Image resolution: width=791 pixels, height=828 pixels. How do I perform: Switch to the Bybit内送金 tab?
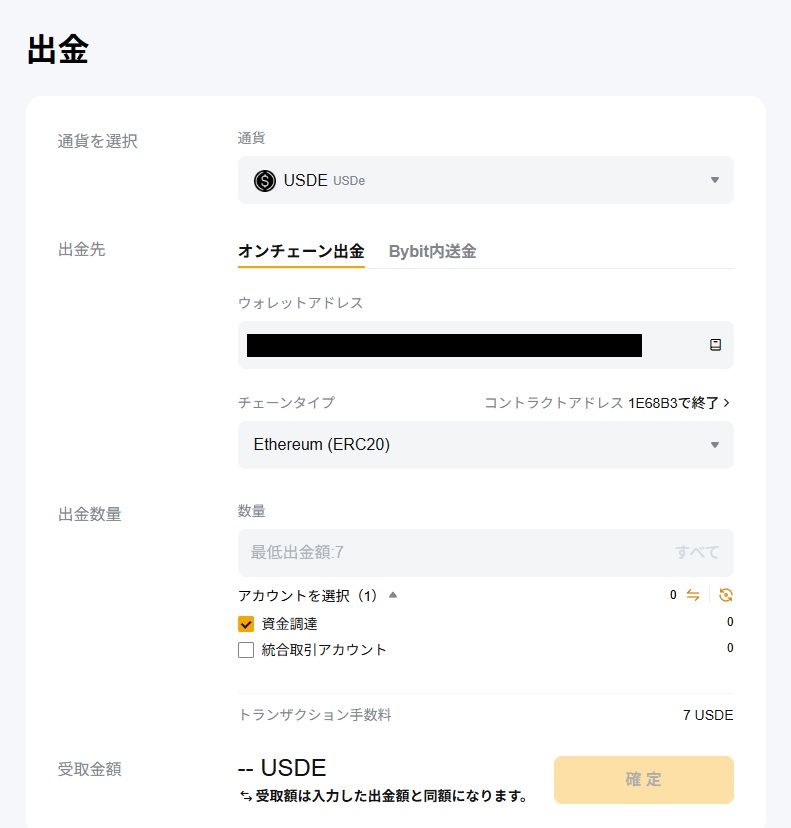coord(432,252)
